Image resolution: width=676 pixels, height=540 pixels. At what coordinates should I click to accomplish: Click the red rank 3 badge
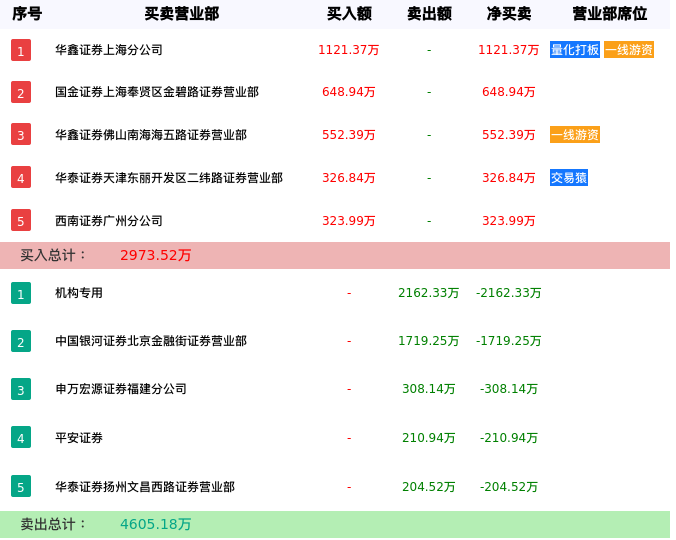(x=21, y=134)
